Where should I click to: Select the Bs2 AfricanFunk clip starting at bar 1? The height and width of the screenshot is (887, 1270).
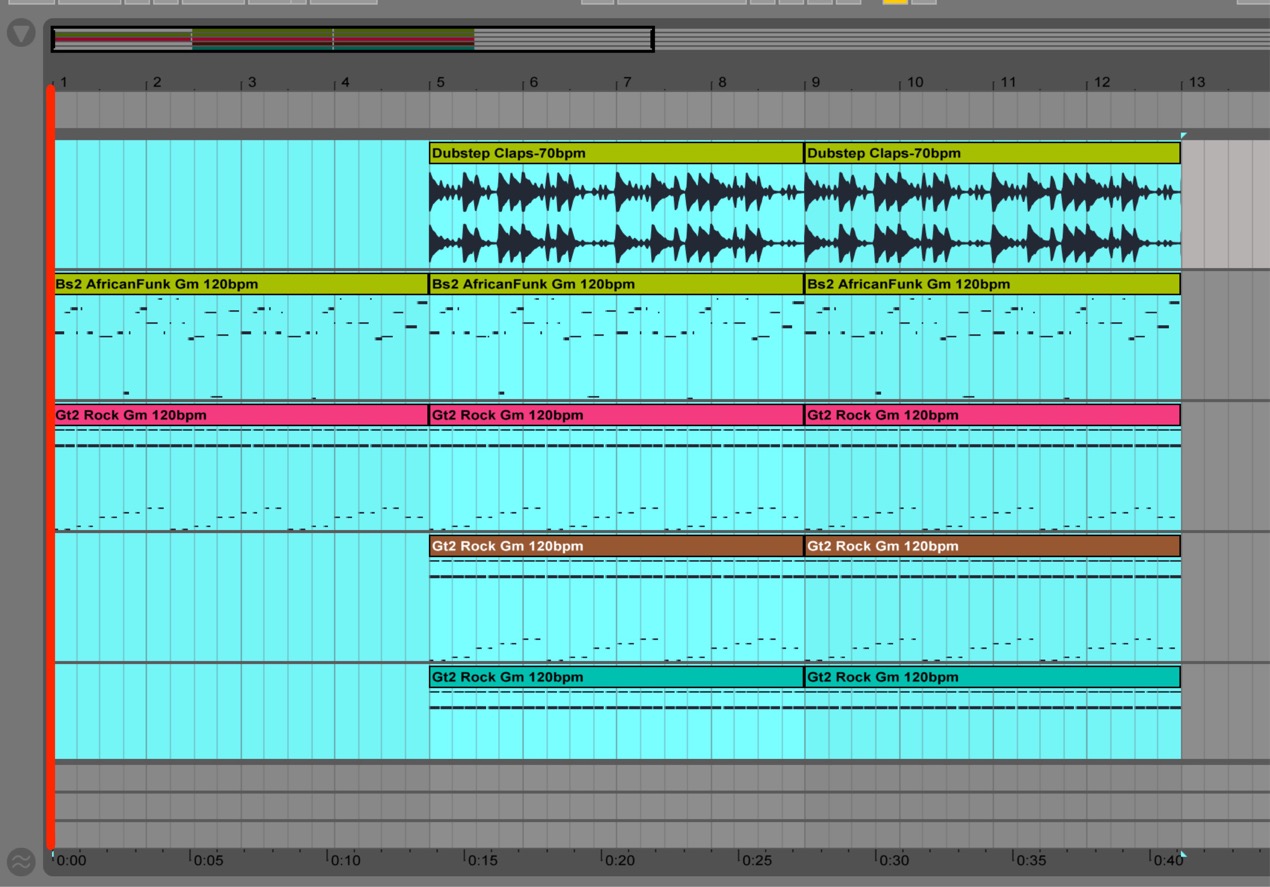241,284
